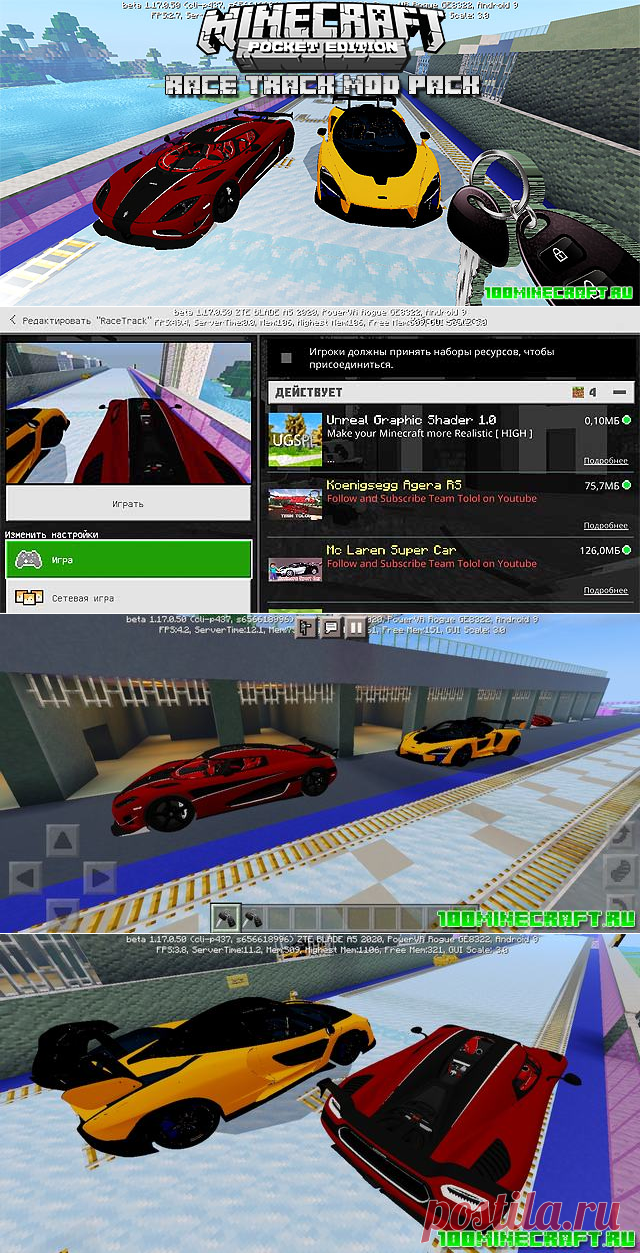Select the Игра settings tab
Image resolution: width=640 pixels, height=1253 pixels.
pos(128,560)
